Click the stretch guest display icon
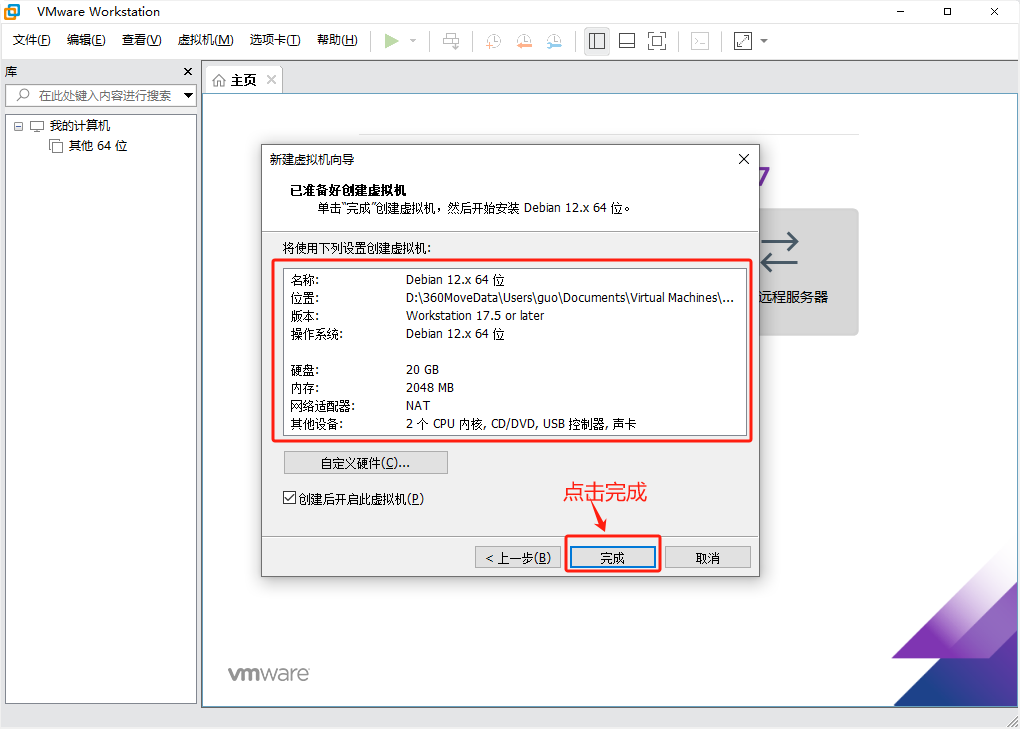The height and width of the screenshot is (729, 1020). [x=743, y=41]
